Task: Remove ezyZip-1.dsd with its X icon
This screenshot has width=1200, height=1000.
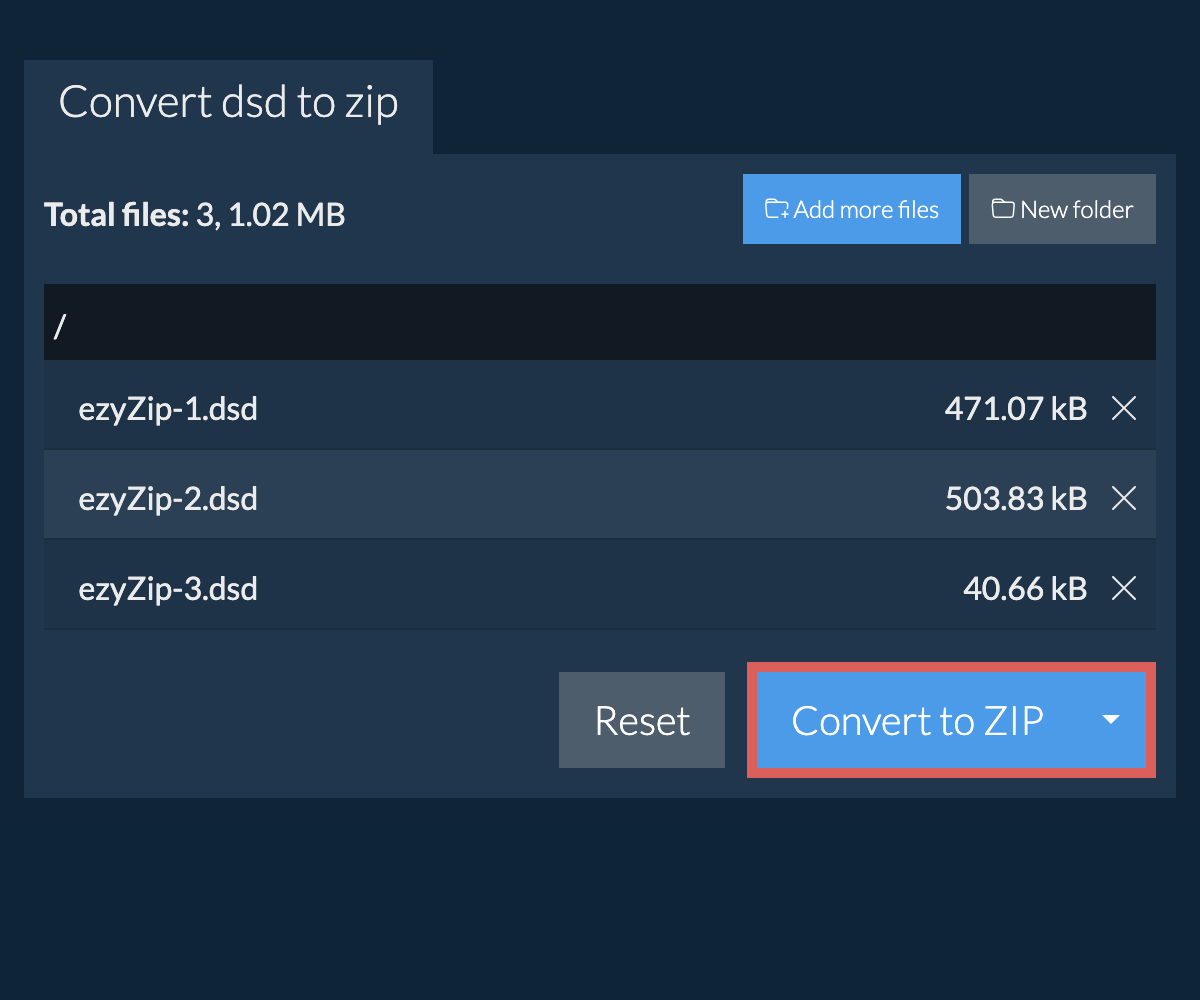Action: point(1124,408)
